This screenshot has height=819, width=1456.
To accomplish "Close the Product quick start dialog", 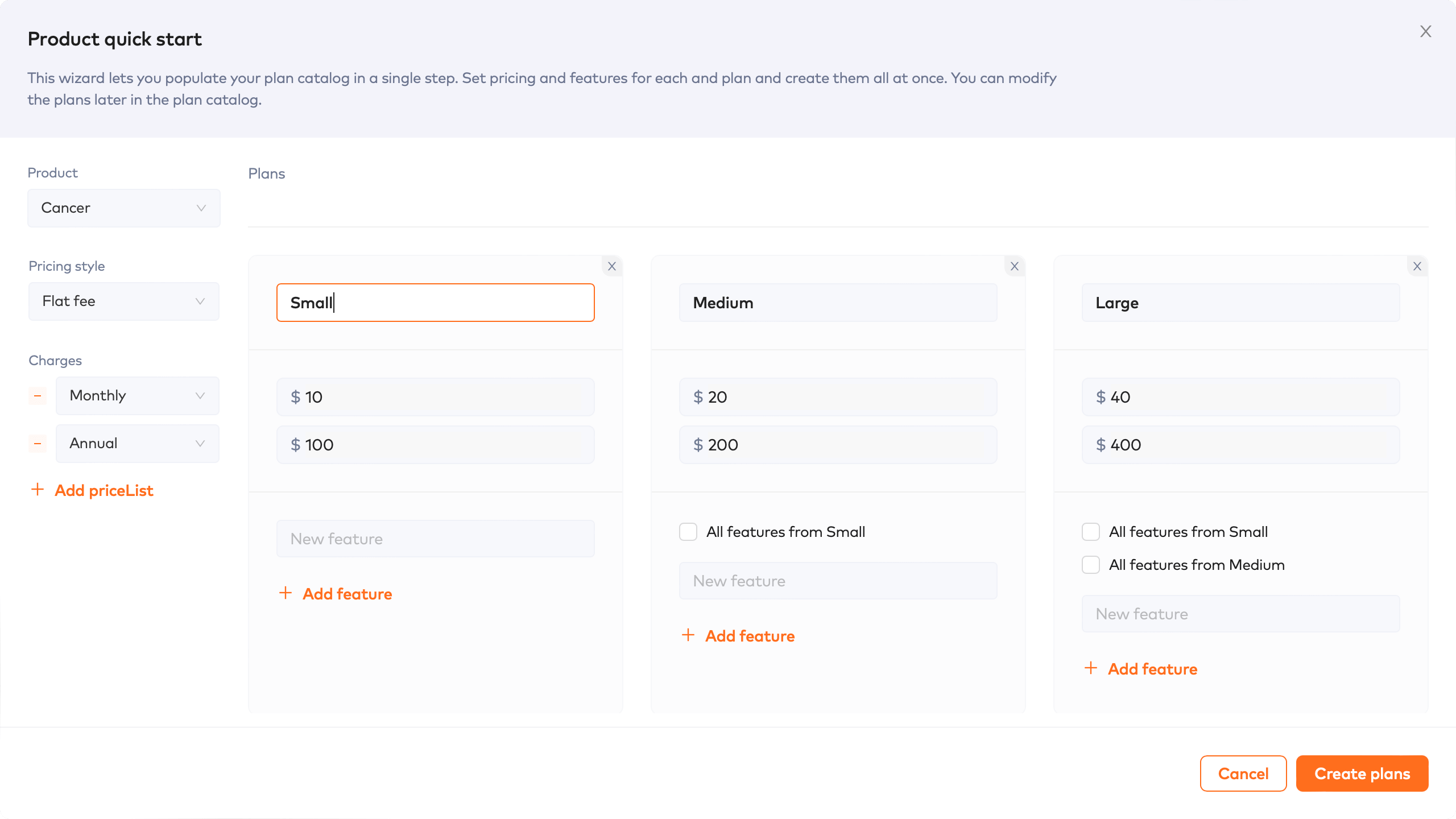I will tap(1425, 31).
